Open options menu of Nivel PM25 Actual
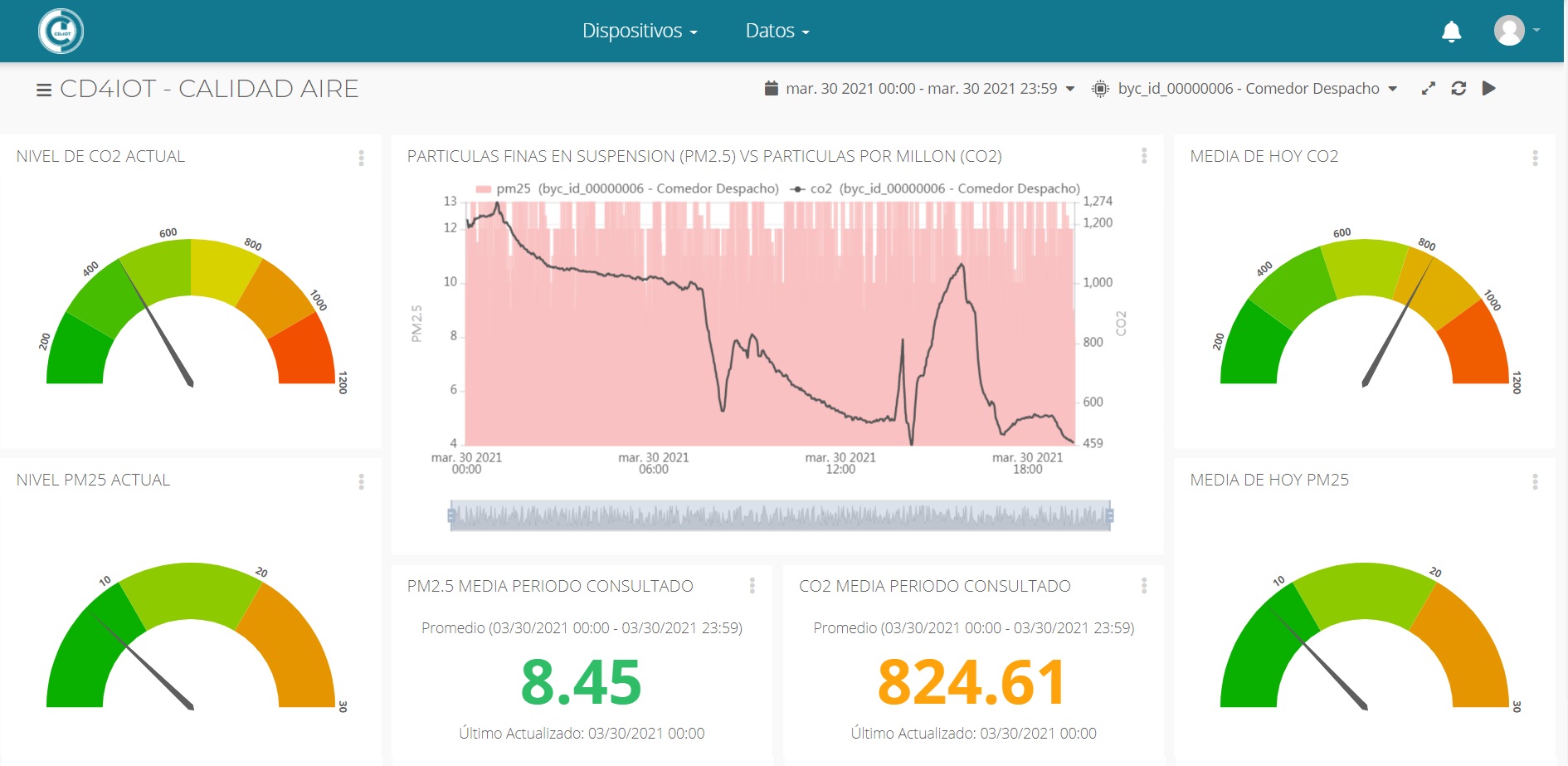The image size is (1568, 766). tap(361, 481)
